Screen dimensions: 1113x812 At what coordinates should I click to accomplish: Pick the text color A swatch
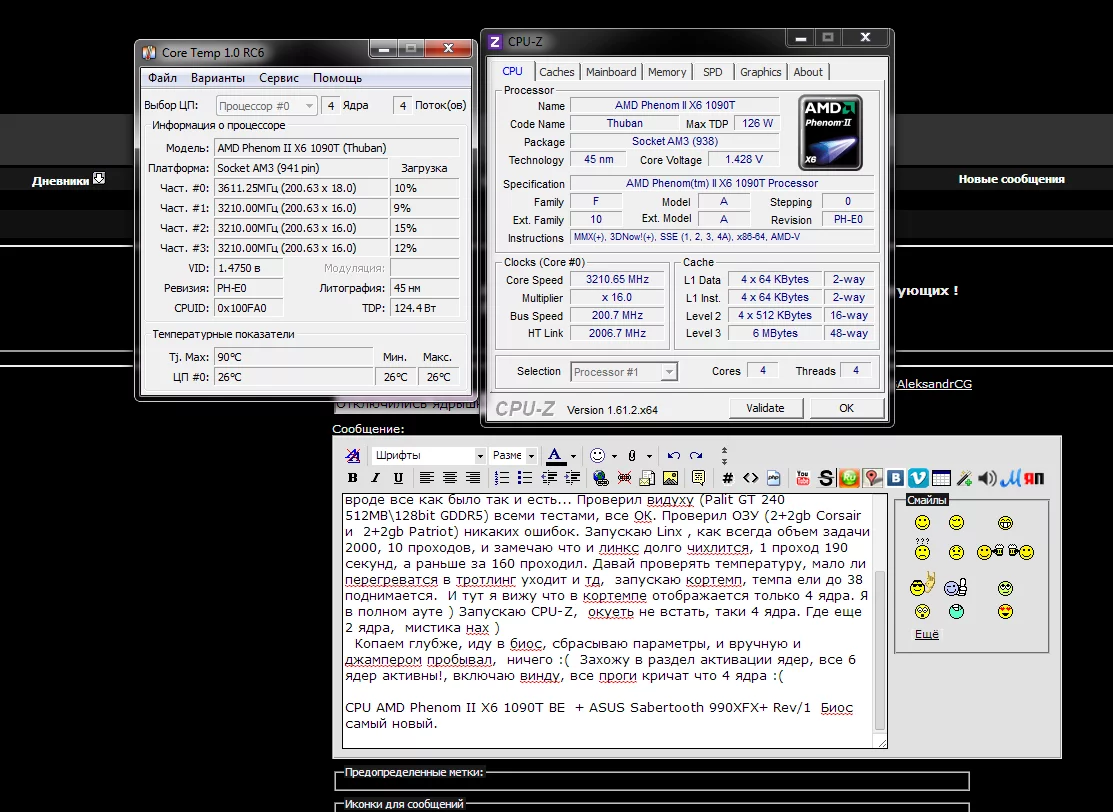click(555, 455)
